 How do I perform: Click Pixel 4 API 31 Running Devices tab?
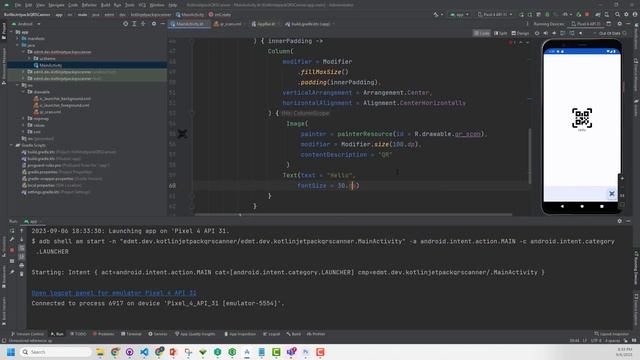pyautogui.click(x=586, y=24)
